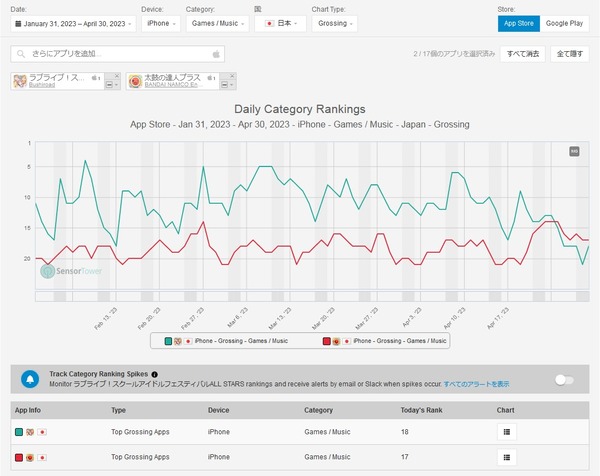Click the Type column header
600x476 pixels.
(118, 410)
